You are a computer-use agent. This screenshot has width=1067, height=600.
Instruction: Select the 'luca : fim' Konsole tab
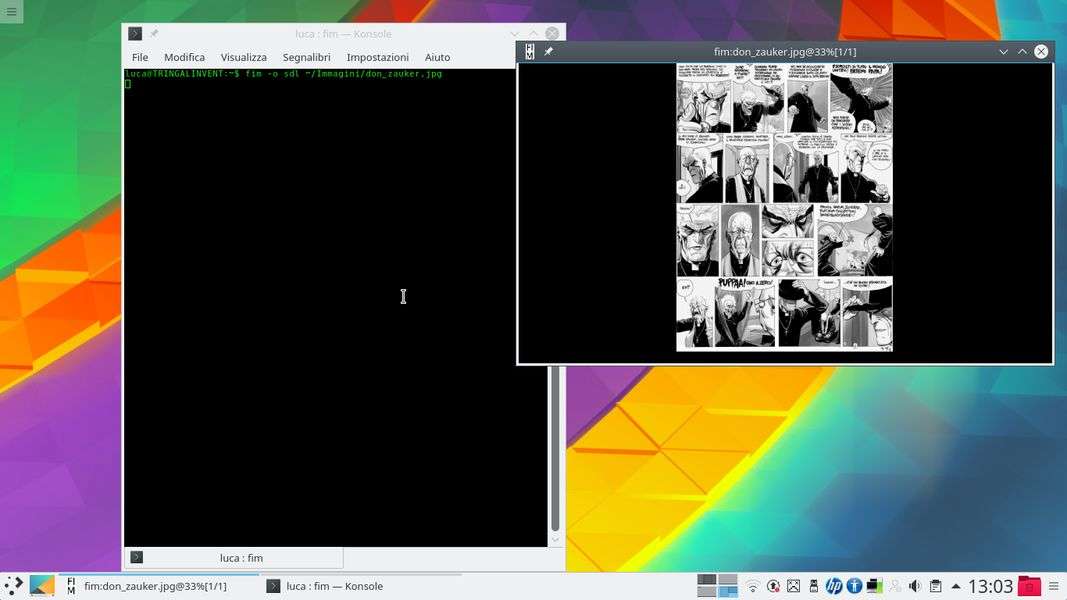pyautogui.click(x=233, y=558)
